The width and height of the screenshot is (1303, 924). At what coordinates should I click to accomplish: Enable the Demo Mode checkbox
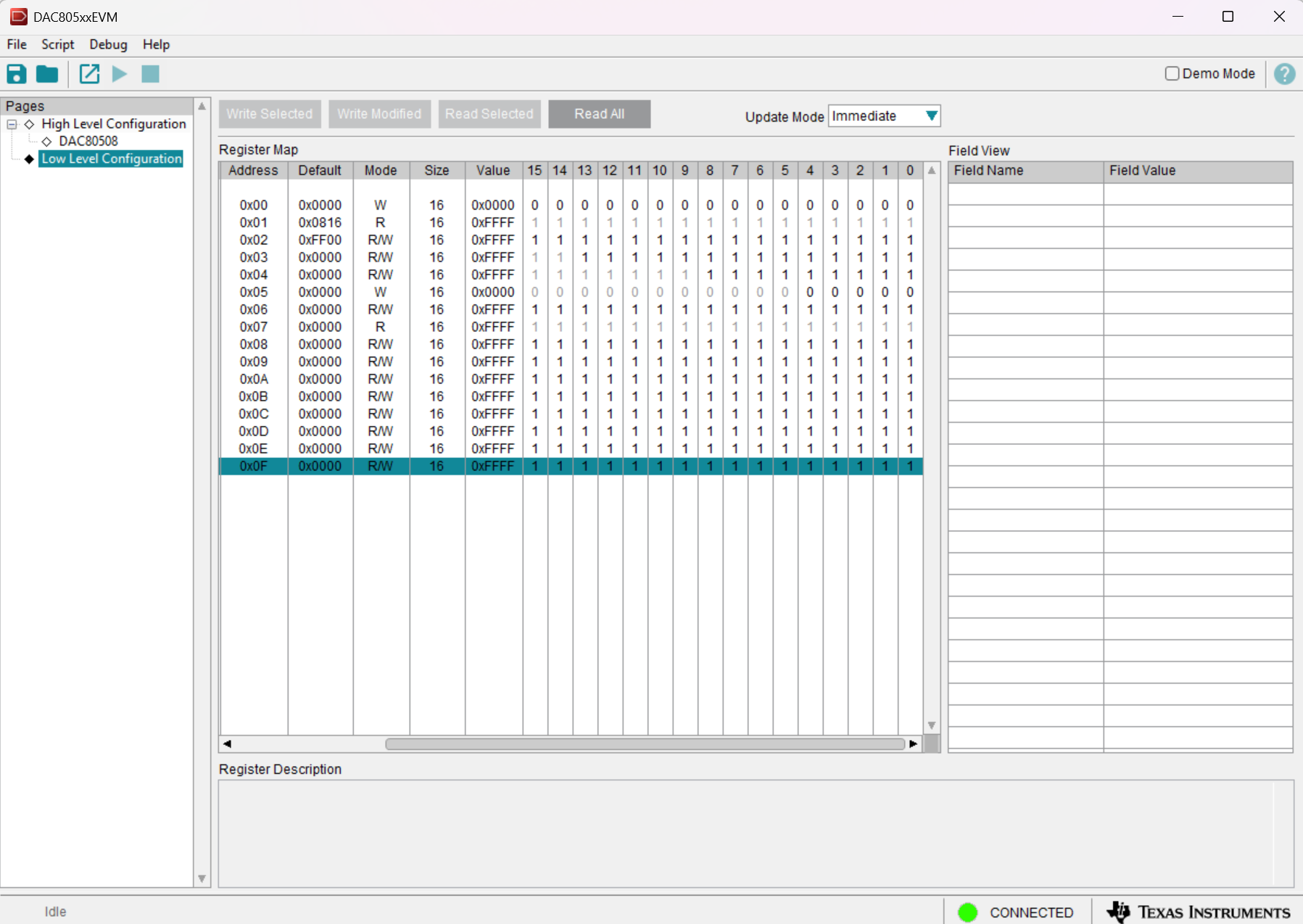pos(1172,73)
